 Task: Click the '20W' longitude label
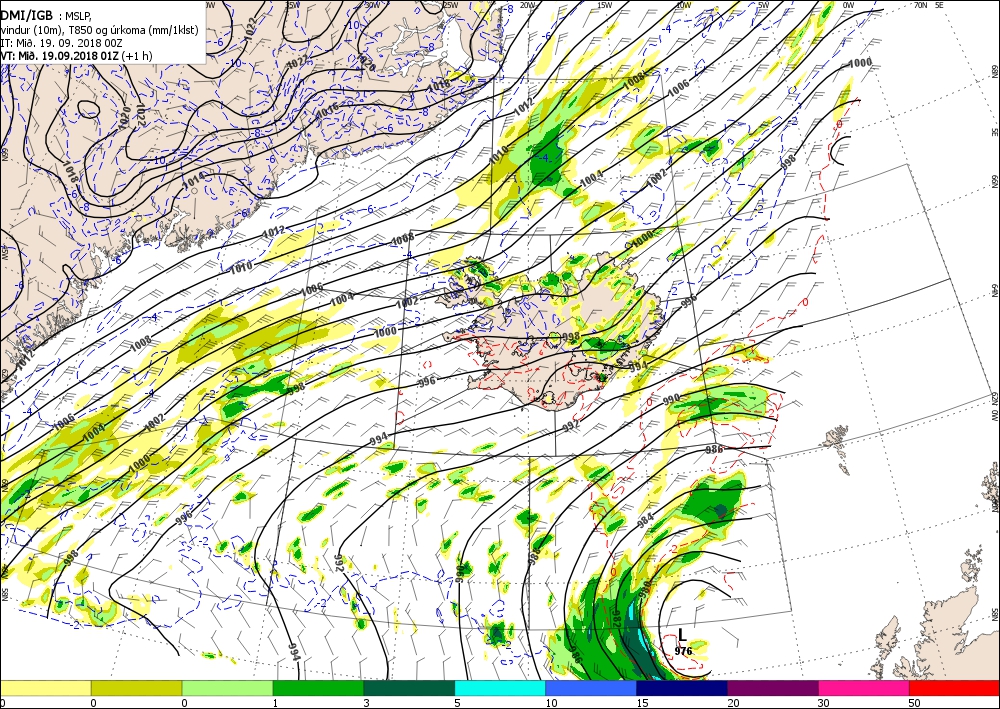(527, 5)
